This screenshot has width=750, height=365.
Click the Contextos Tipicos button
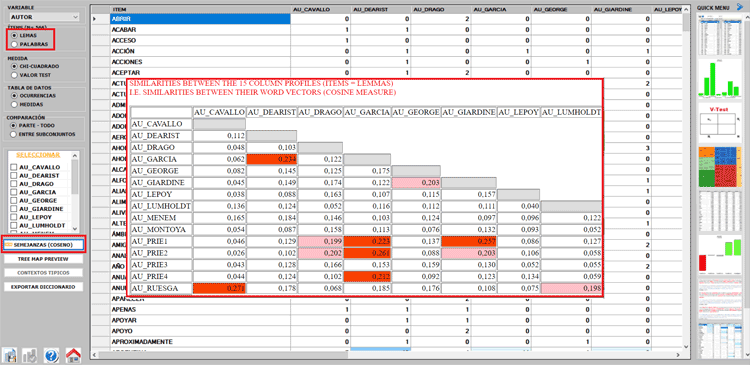pos(43,273)
